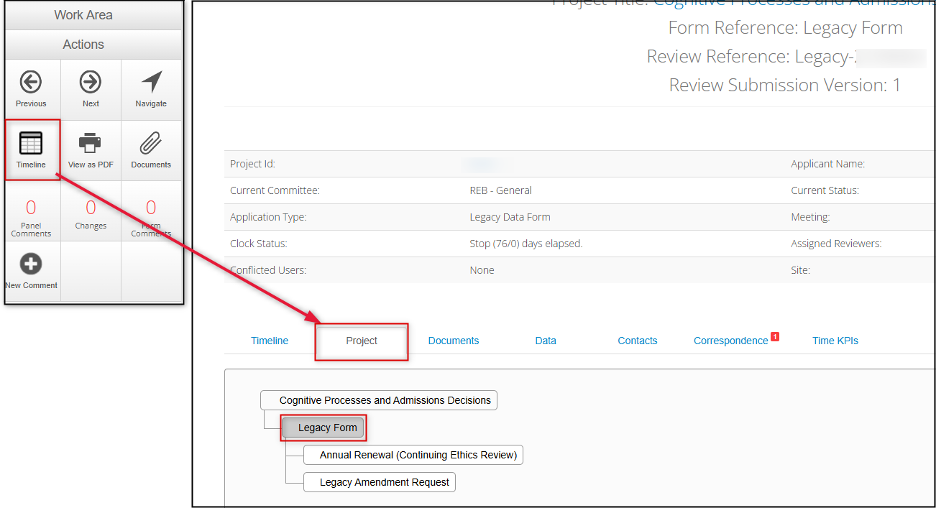
Task: Click 'Current Committee:' label
Action: [275, 190]
